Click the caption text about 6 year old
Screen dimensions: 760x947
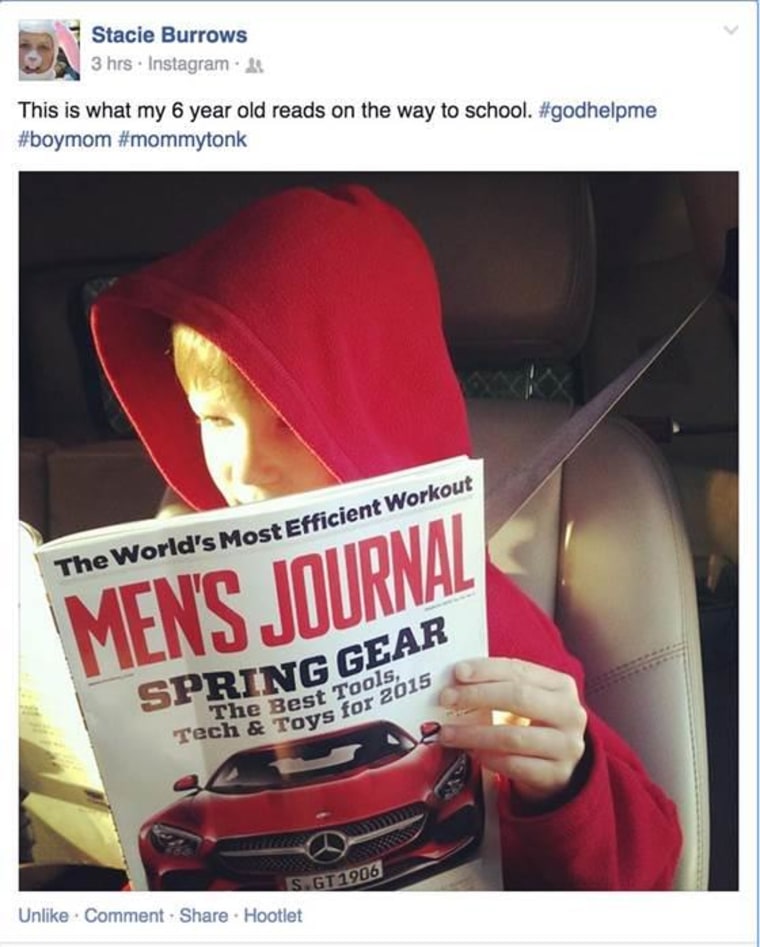(x=275, y=111)
